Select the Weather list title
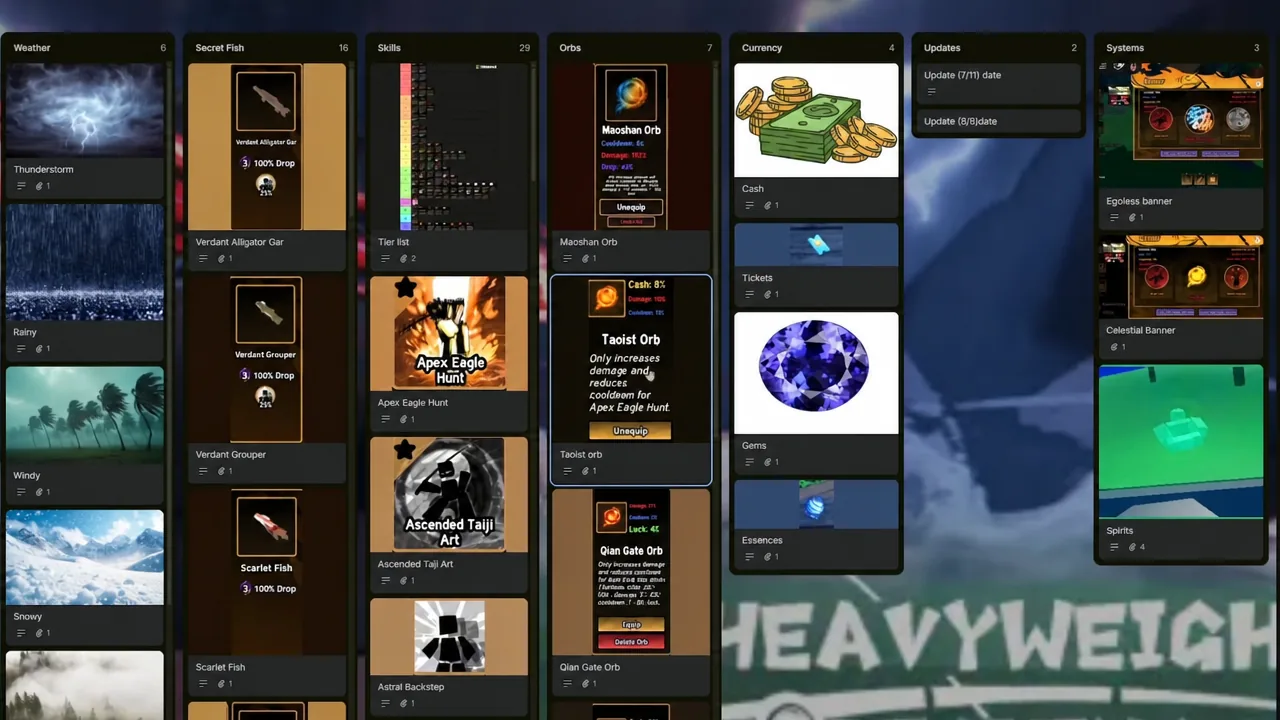The height and width of the screenshot is (720, 1280). 32,48
